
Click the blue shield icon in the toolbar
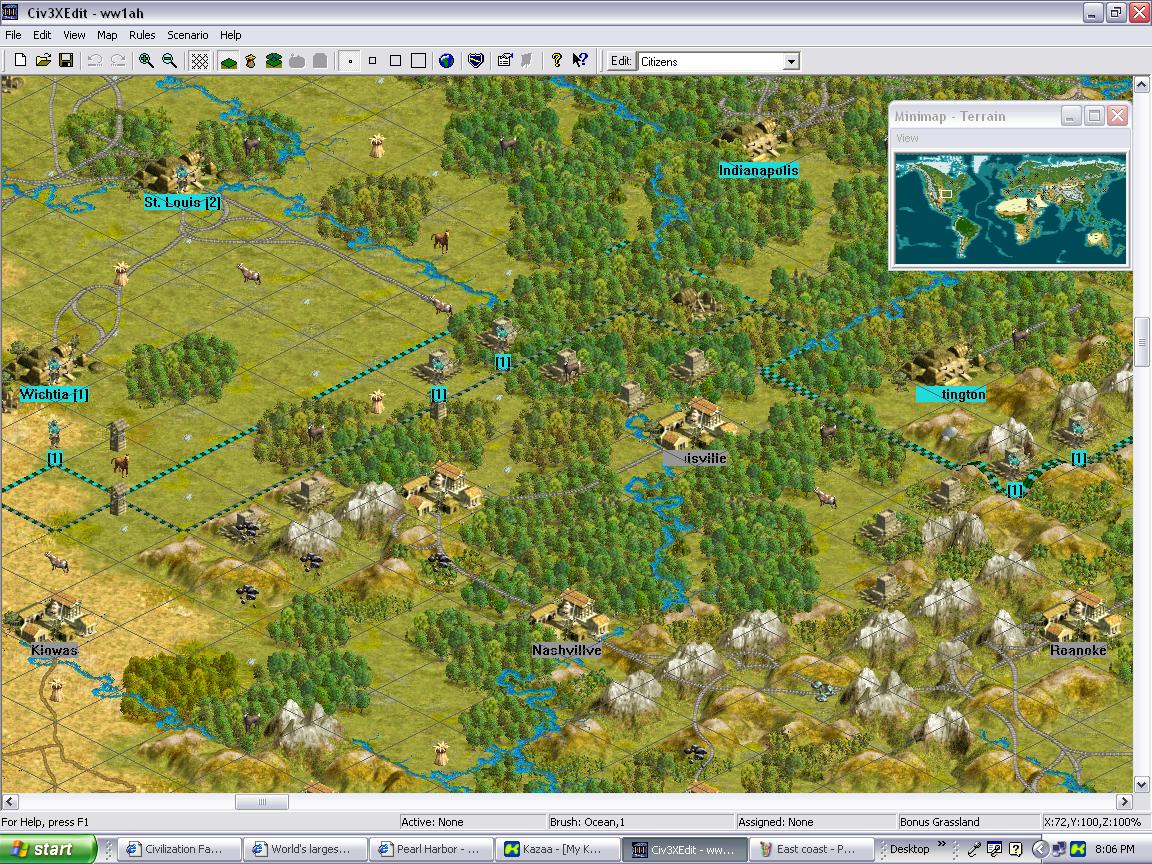click(475, 61)
